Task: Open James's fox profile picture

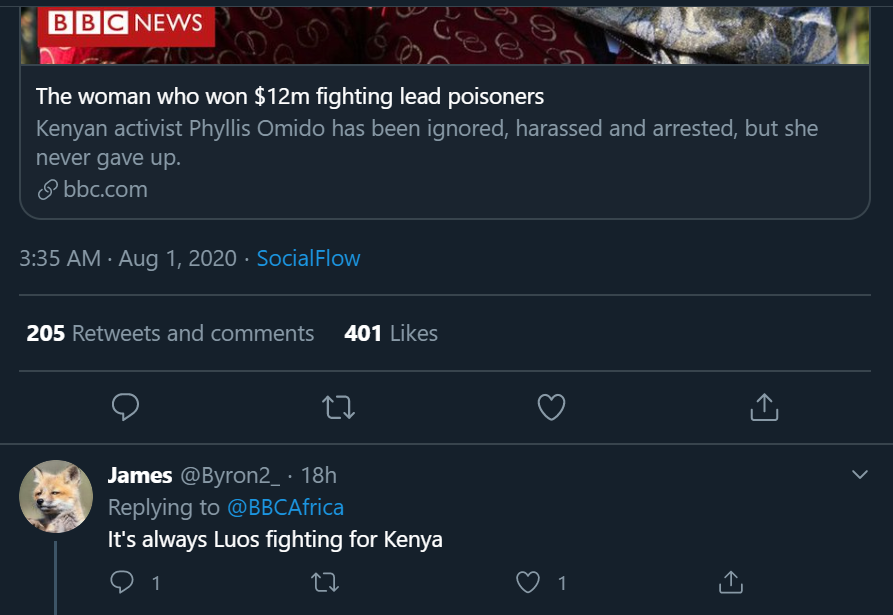Action: point(56,497)
